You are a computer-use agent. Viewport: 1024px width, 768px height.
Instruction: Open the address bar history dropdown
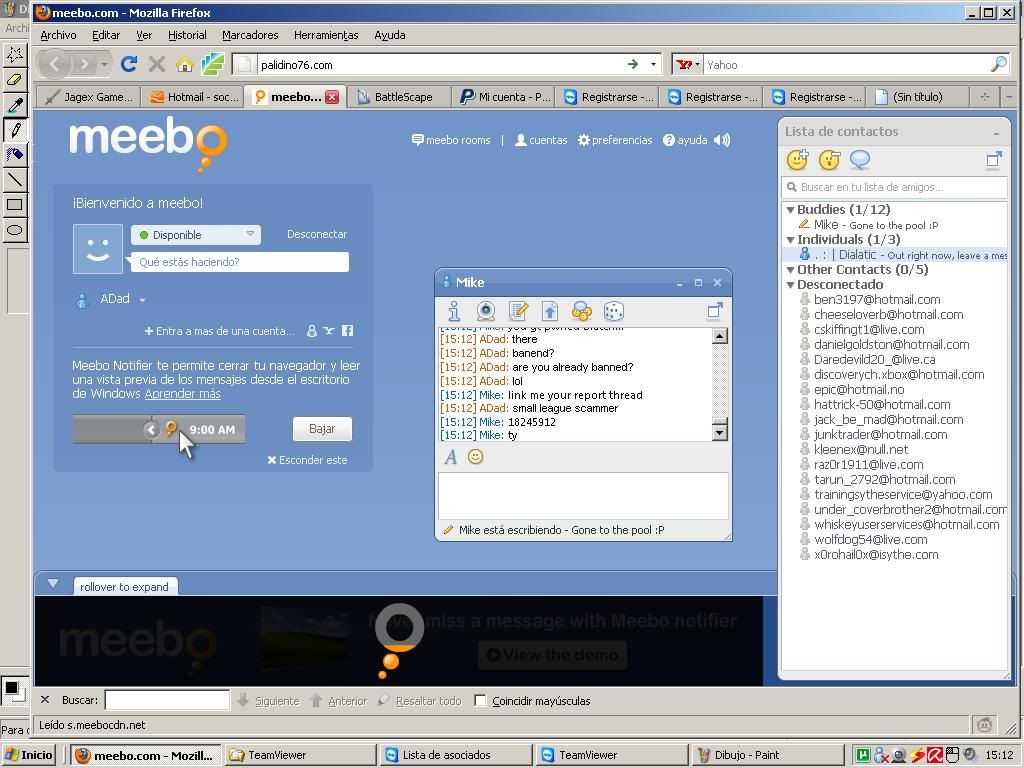(653, 64)
